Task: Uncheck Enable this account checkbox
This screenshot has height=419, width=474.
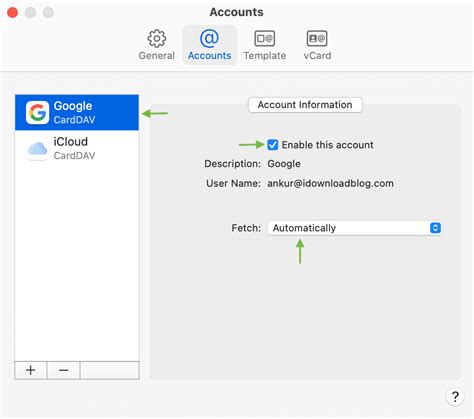Action: click(x=272, y=145)
